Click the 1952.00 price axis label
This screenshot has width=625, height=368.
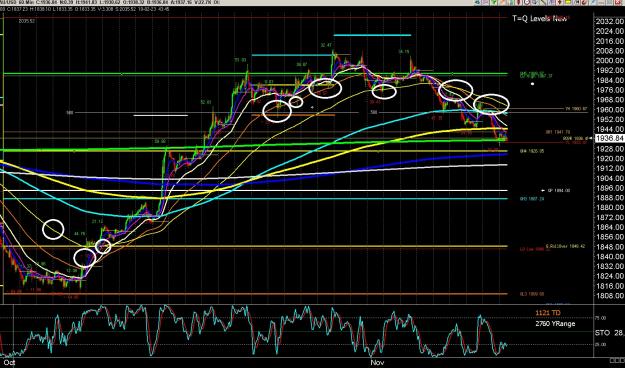609,119
